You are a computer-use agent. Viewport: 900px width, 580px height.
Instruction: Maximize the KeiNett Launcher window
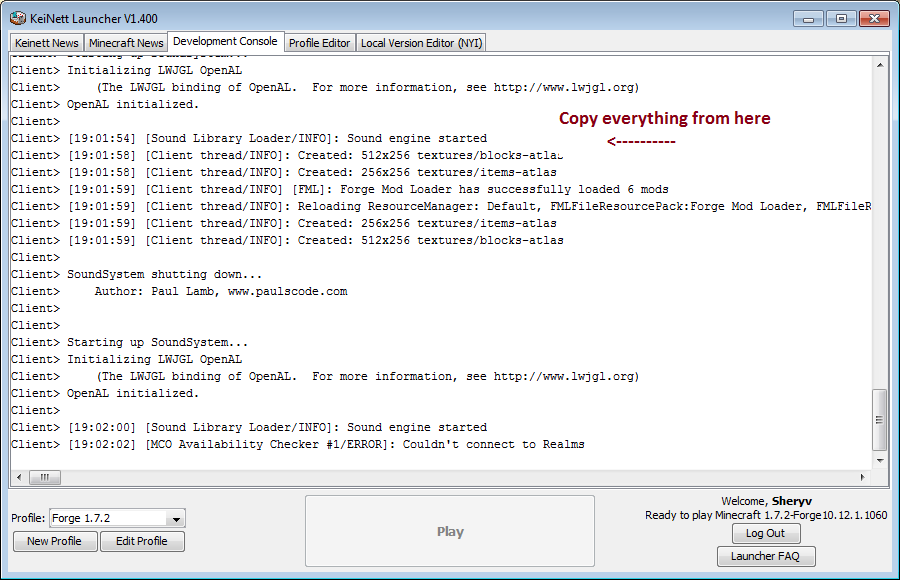[841, 19]
